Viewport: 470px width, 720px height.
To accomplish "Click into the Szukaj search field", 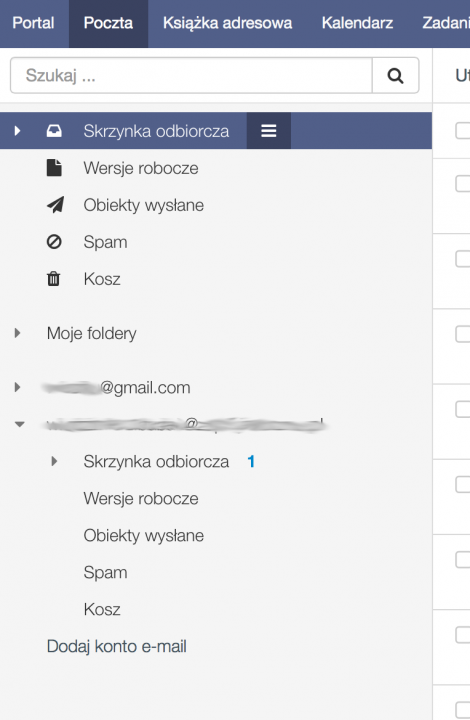I will (x=191, y=75).
